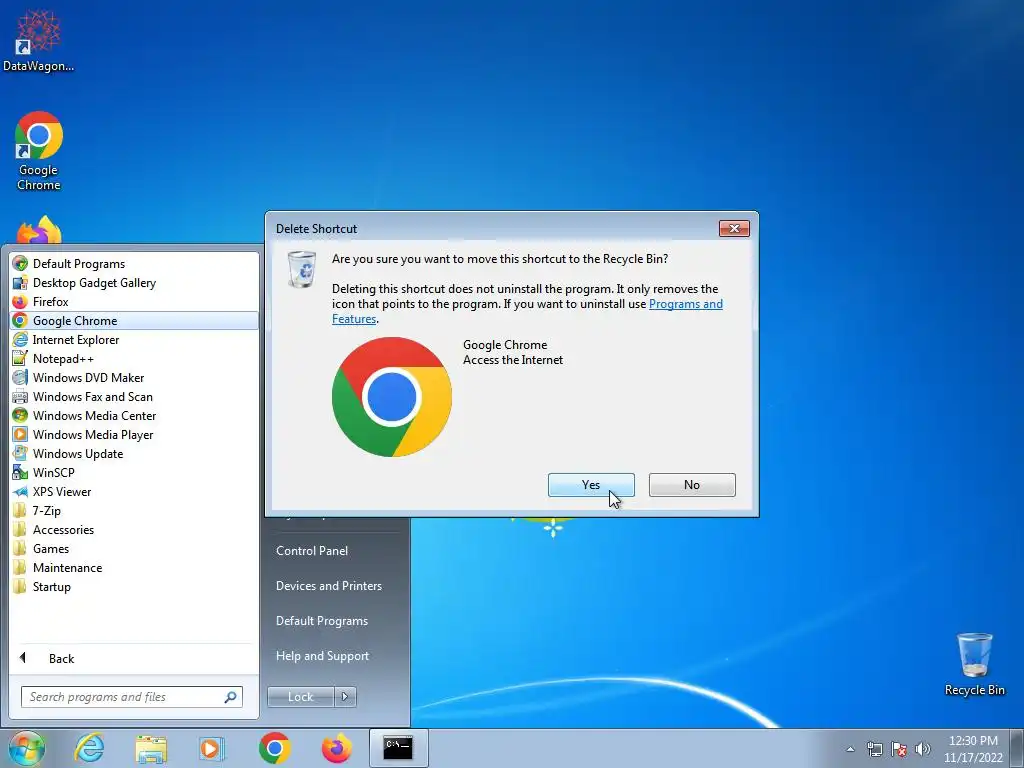Open Devices and Printers

(x=328, y=586)
